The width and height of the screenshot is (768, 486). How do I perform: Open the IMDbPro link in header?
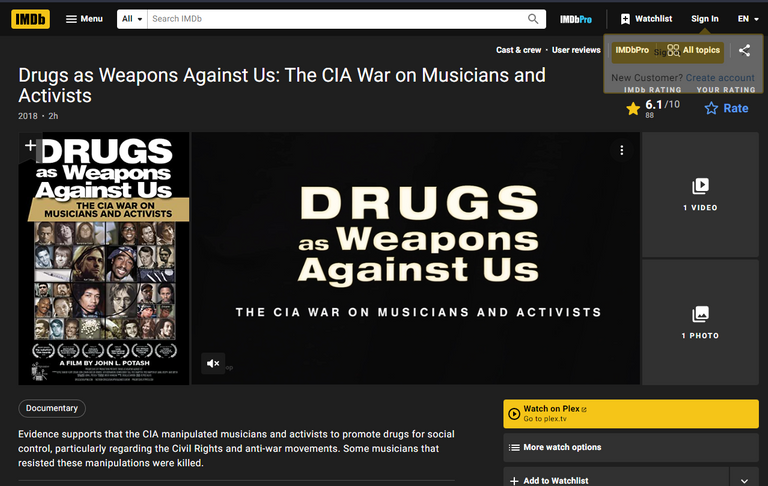point(576,20)
